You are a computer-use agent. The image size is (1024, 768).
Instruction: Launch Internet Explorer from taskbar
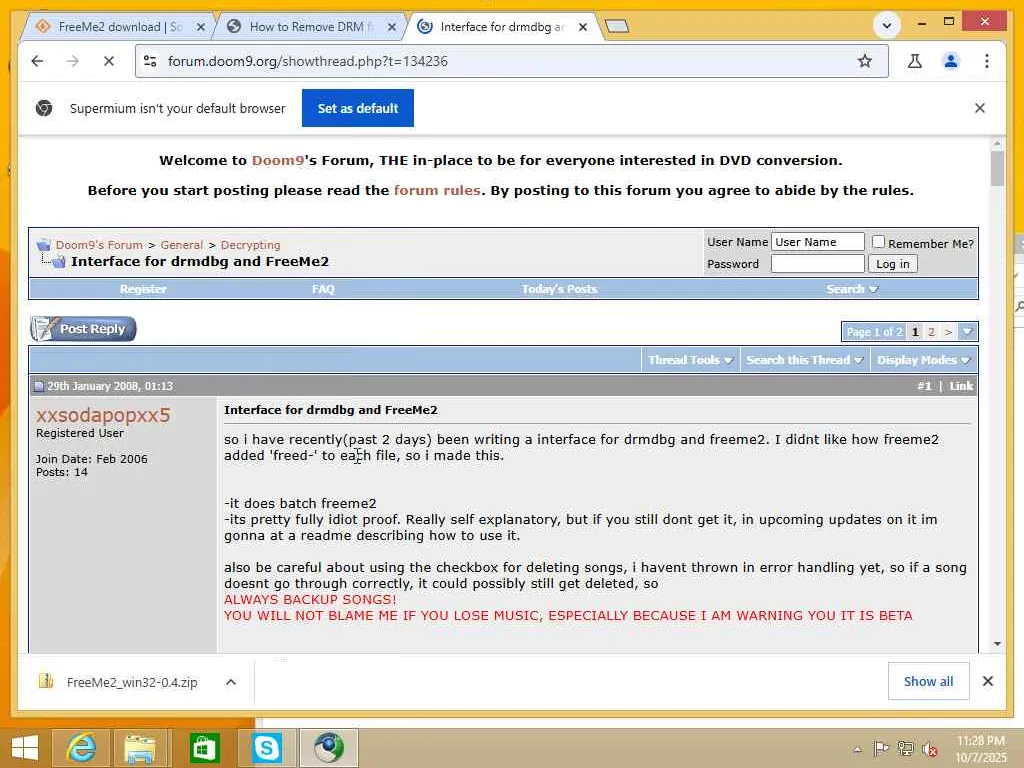pyautogui.click(x=81, y=748)
